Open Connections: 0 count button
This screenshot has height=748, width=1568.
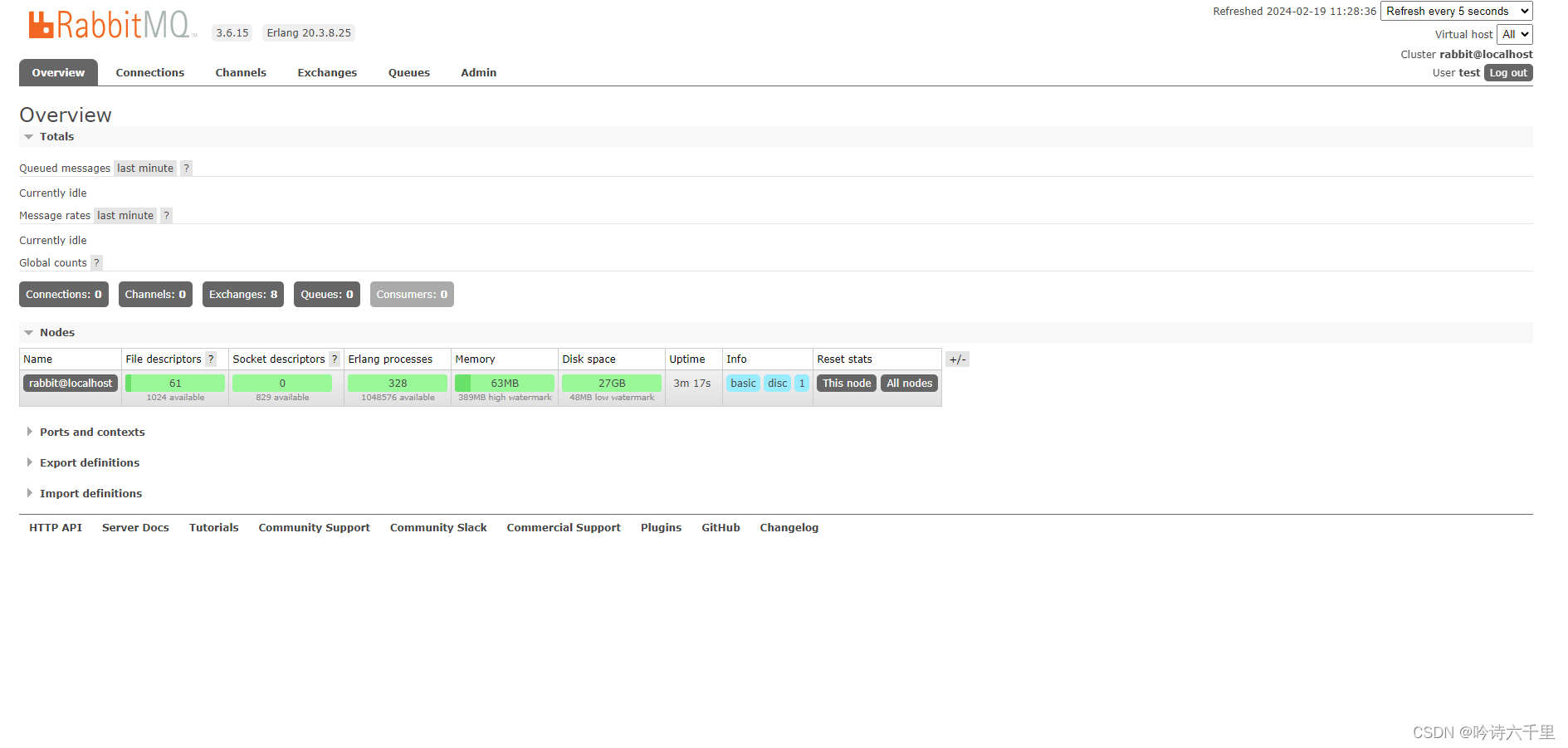pyautogui.click(x=64, y=294)
